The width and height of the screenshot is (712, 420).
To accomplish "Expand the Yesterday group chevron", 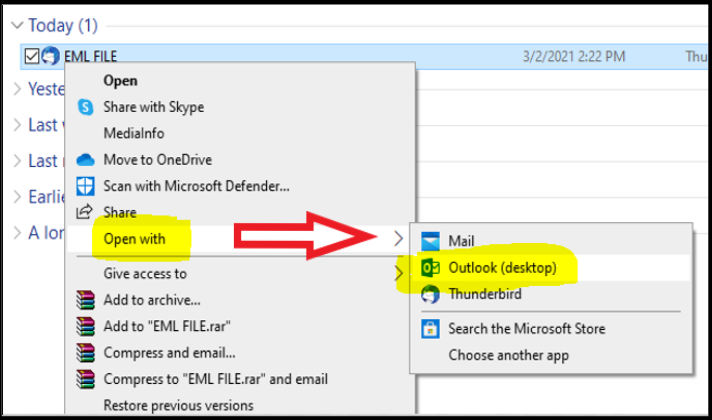I will (x=17, y=89).
